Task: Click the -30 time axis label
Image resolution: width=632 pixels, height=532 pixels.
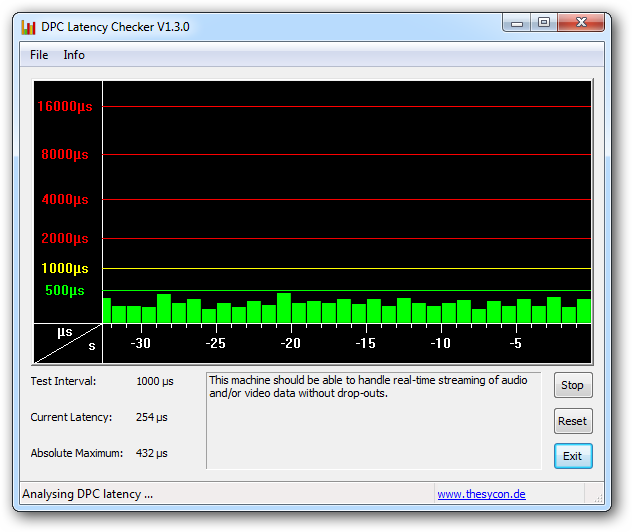Action: (x=140, y=343)
